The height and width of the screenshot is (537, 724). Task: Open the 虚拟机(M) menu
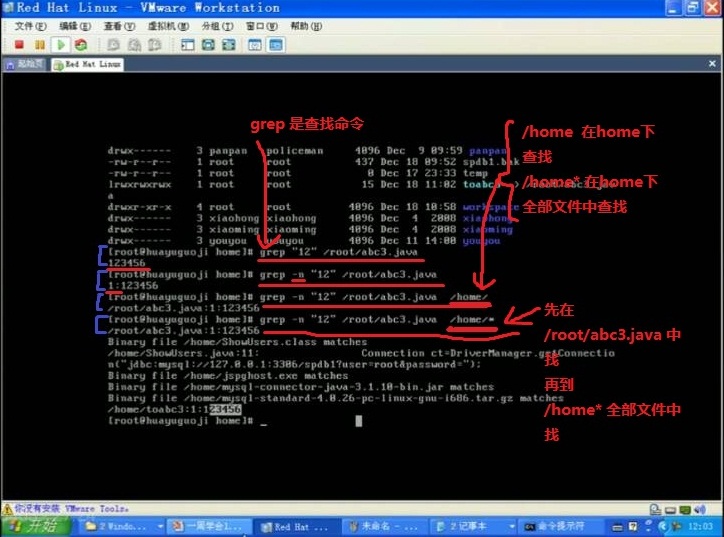[168, 26]
